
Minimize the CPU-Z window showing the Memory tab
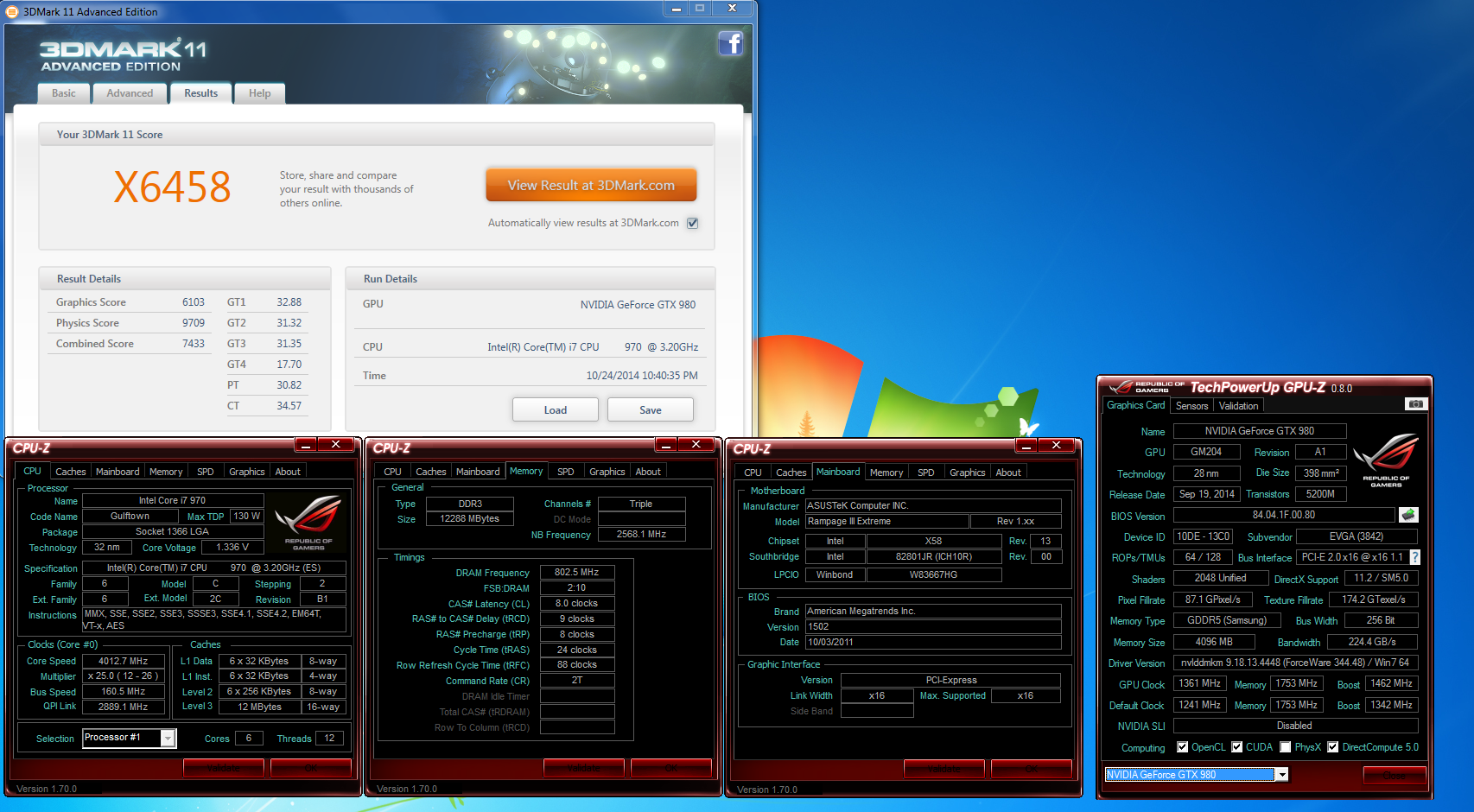tap(666, 444)
